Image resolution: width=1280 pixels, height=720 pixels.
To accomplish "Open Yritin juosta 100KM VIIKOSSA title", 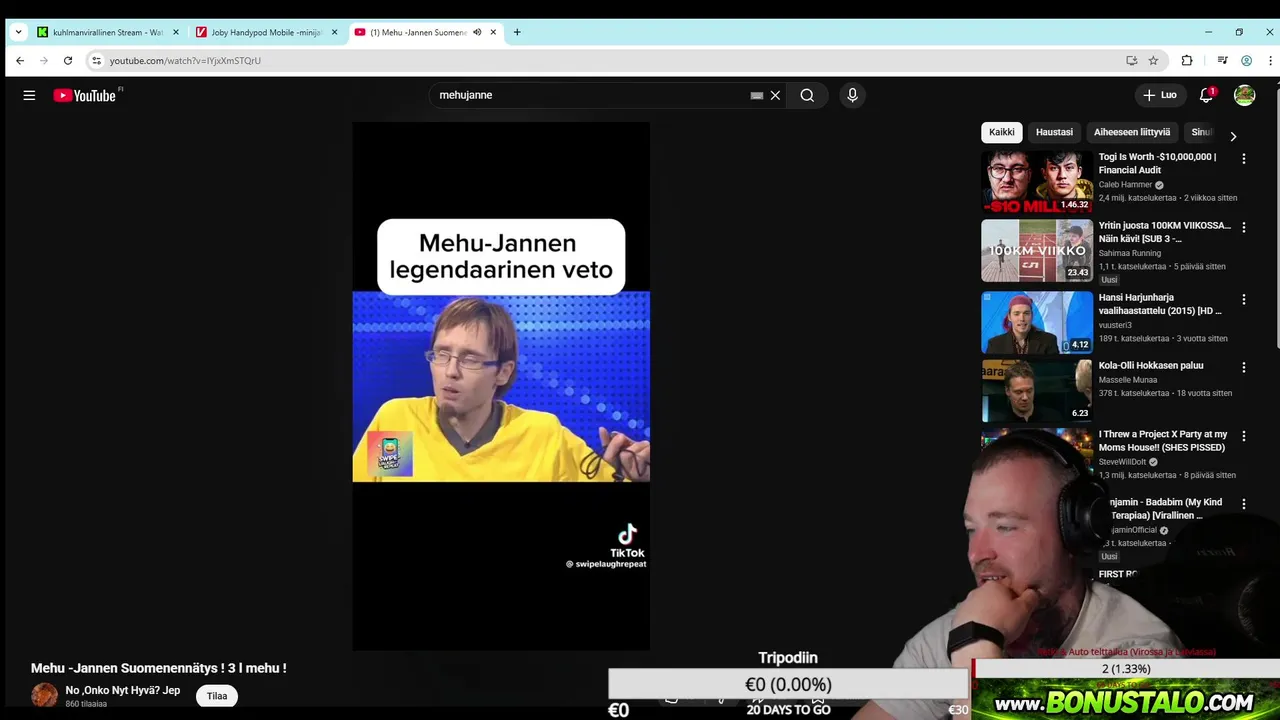I will (1165, 232).
